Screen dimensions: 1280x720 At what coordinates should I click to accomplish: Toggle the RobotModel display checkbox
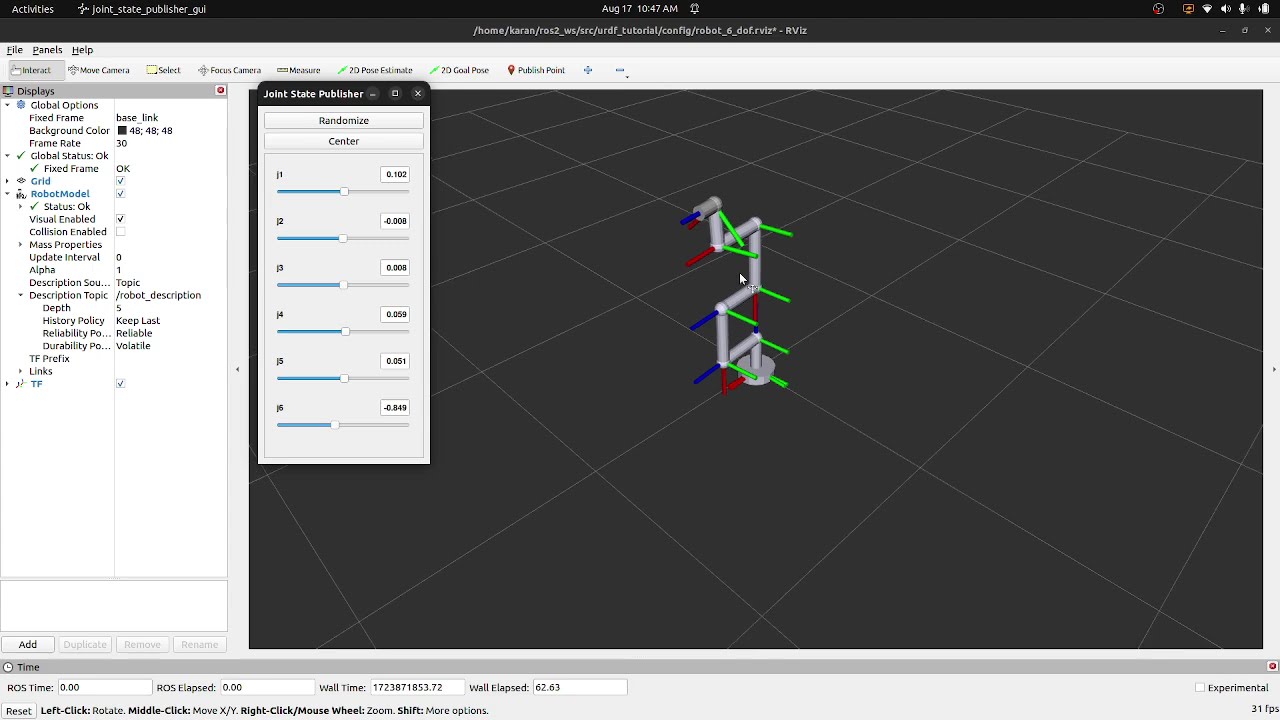click(x=120, y=194)
